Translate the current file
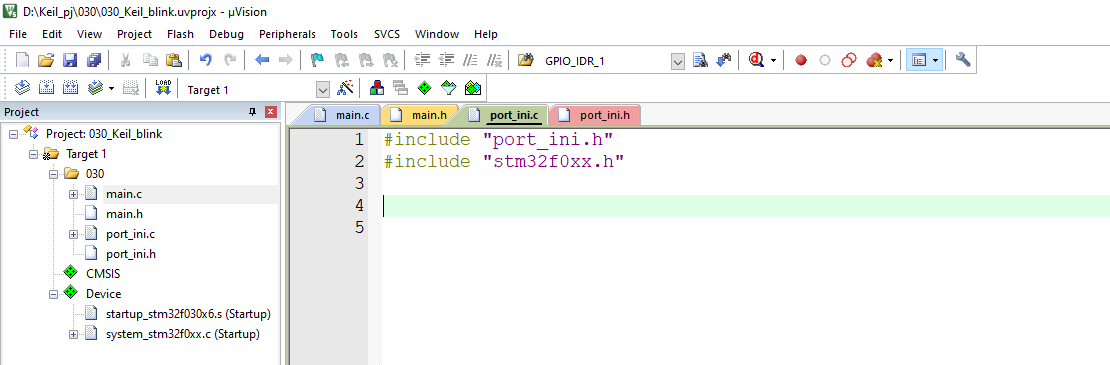 tap(22, 88)
